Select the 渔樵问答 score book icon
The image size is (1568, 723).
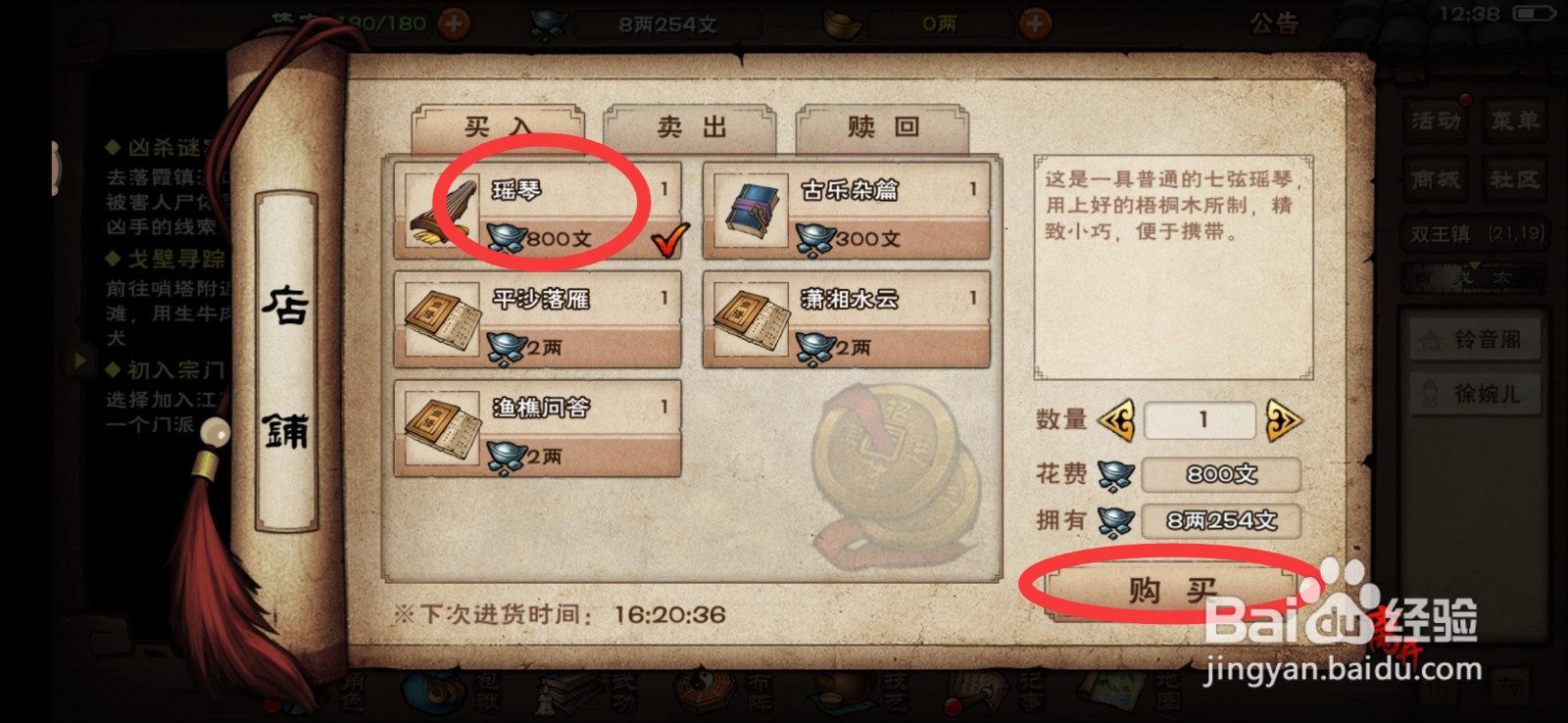tap(441, 430)
